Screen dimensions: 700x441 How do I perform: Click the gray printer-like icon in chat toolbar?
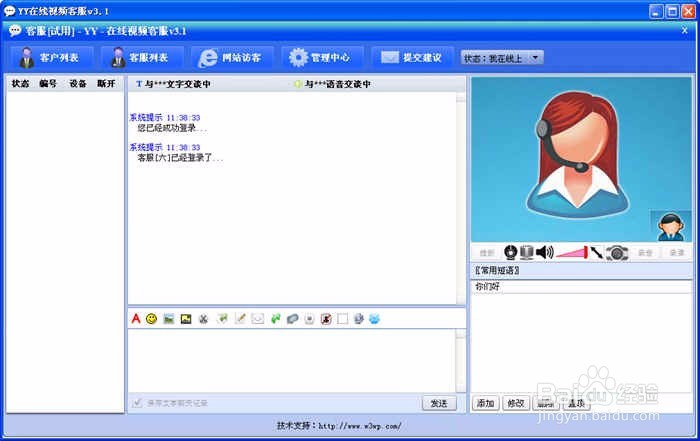coord(359,319)
